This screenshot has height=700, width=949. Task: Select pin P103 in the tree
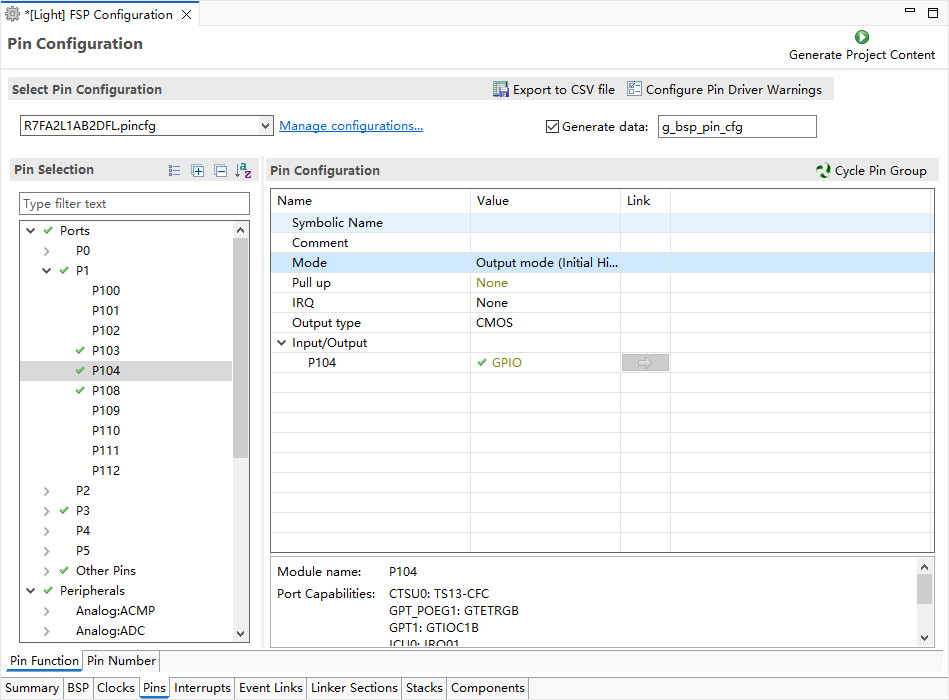tap(106, 350)
